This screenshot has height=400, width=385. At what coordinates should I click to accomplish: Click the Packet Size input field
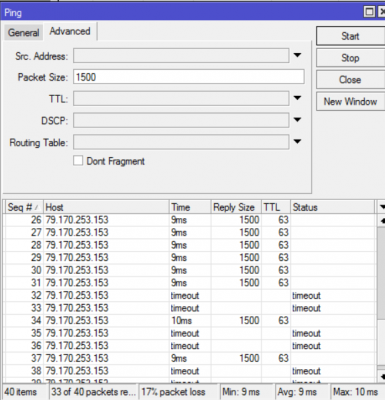[189, 77]
